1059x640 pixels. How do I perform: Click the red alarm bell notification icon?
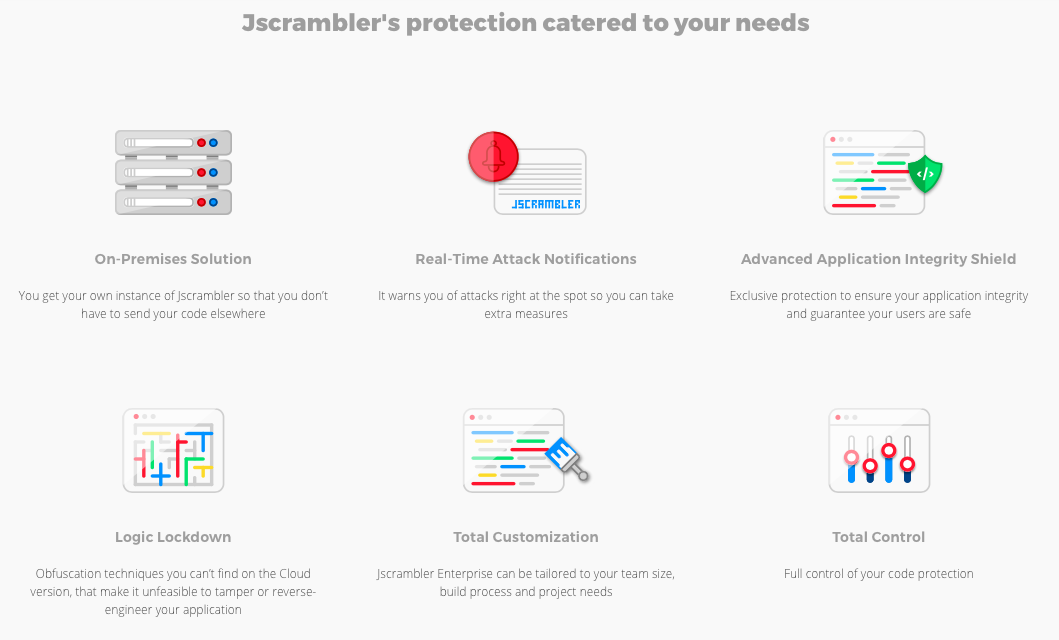(x=494, y=157)
